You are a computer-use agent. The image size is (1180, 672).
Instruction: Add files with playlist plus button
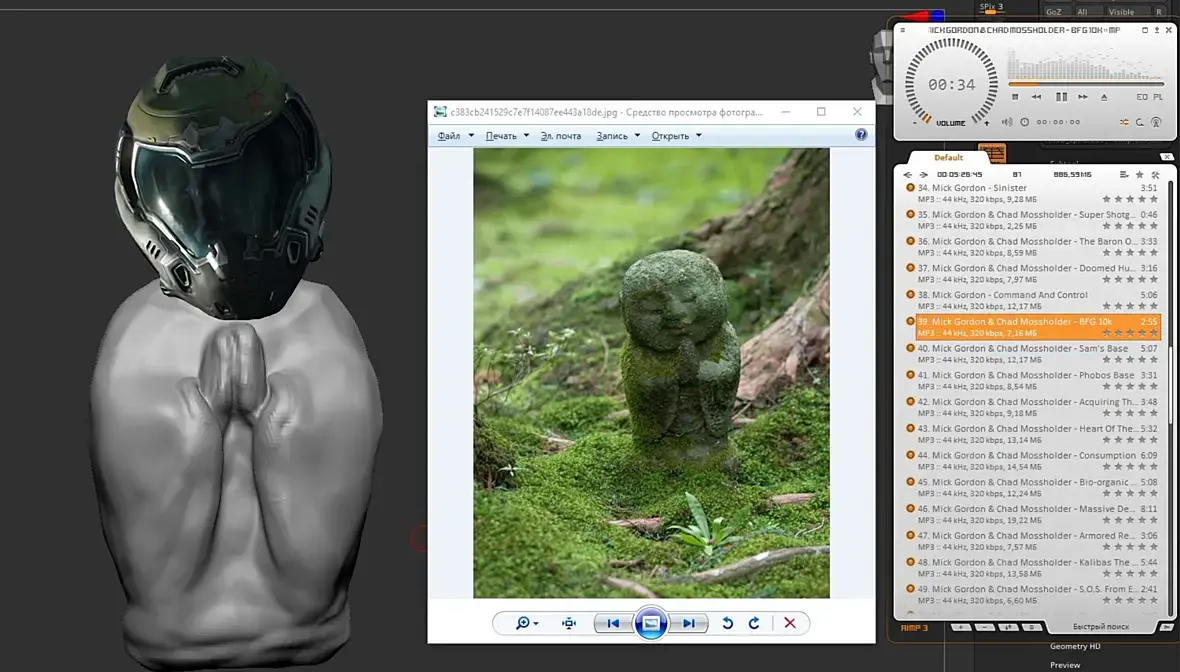960,627
